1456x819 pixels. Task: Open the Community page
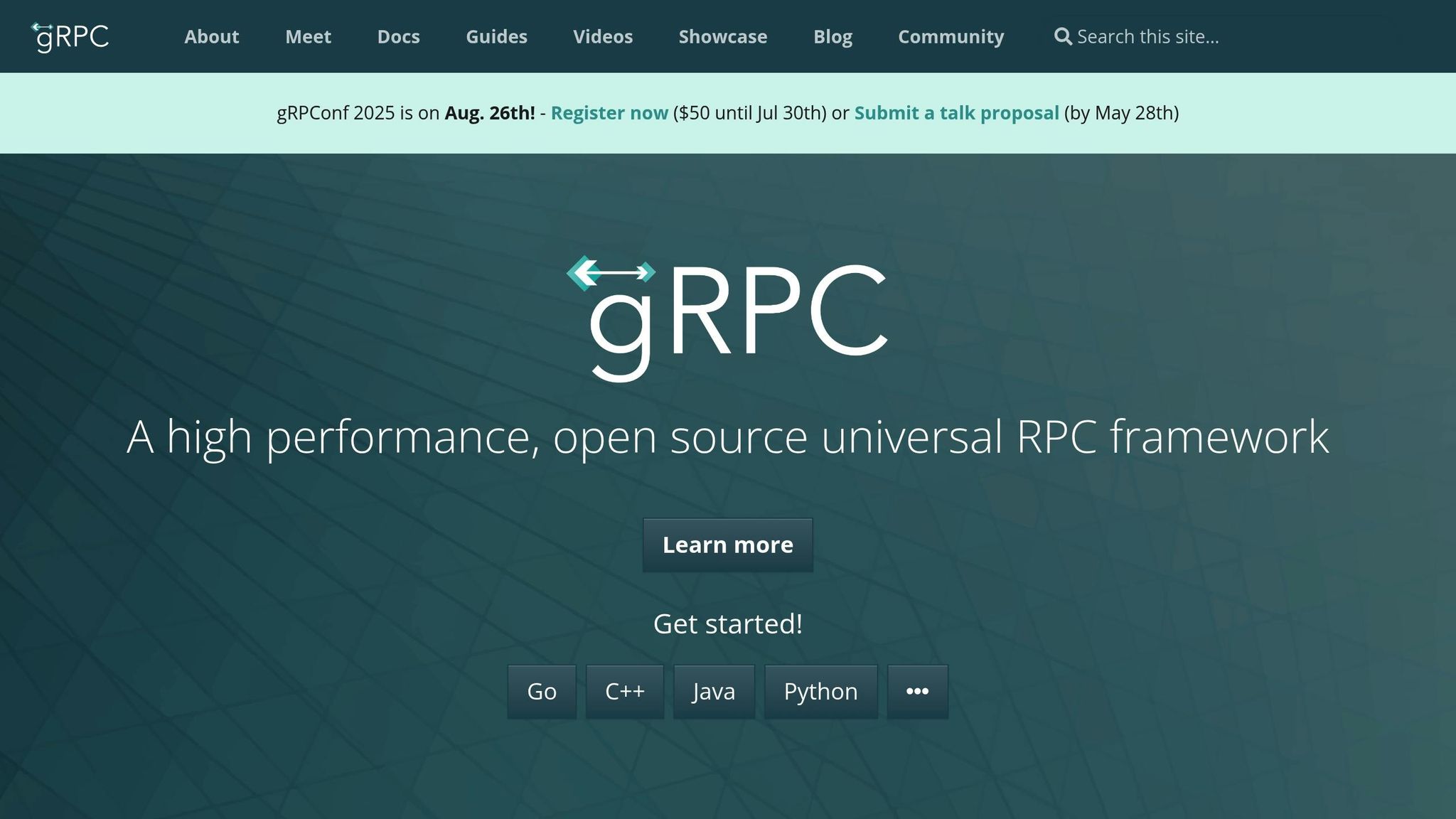coord(951,36)
